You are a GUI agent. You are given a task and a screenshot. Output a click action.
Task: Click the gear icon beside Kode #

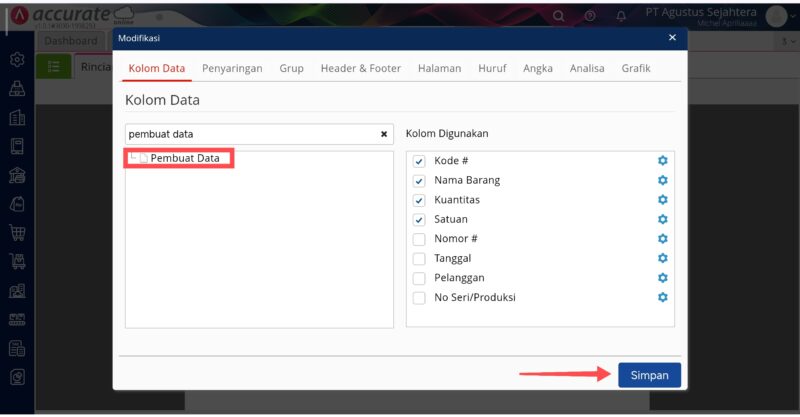click(662, 161)
